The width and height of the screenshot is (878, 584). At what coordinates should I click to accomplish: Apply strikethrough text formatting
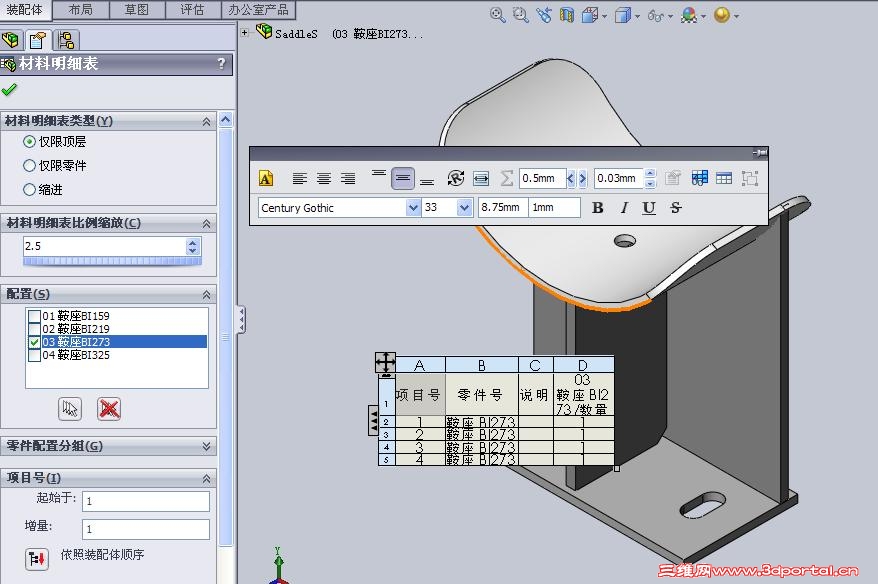click(x=676, y=208)
